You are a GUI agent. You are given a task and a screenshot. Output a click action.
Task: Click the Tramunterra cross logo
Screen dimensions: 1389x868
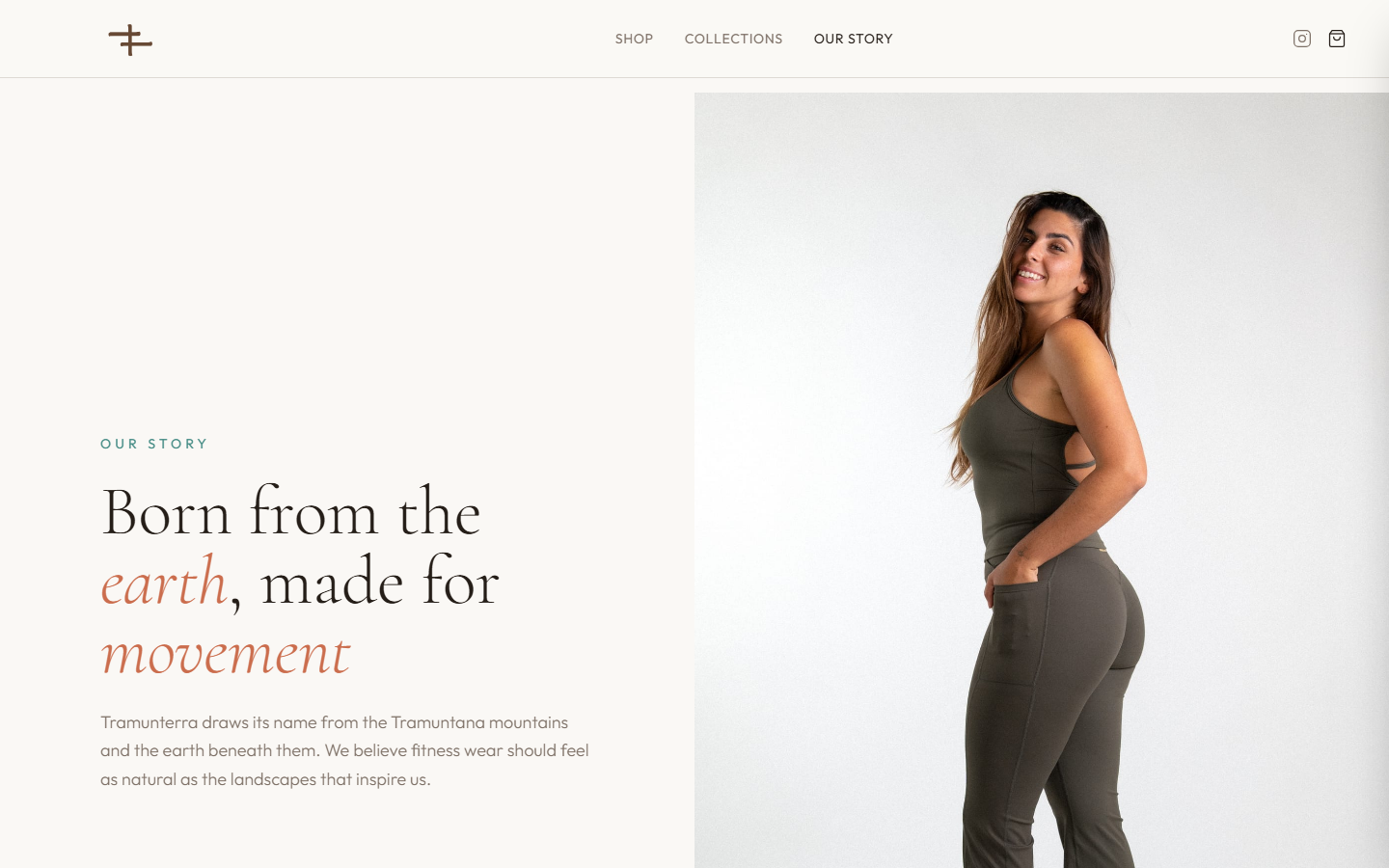pos(130,40)
